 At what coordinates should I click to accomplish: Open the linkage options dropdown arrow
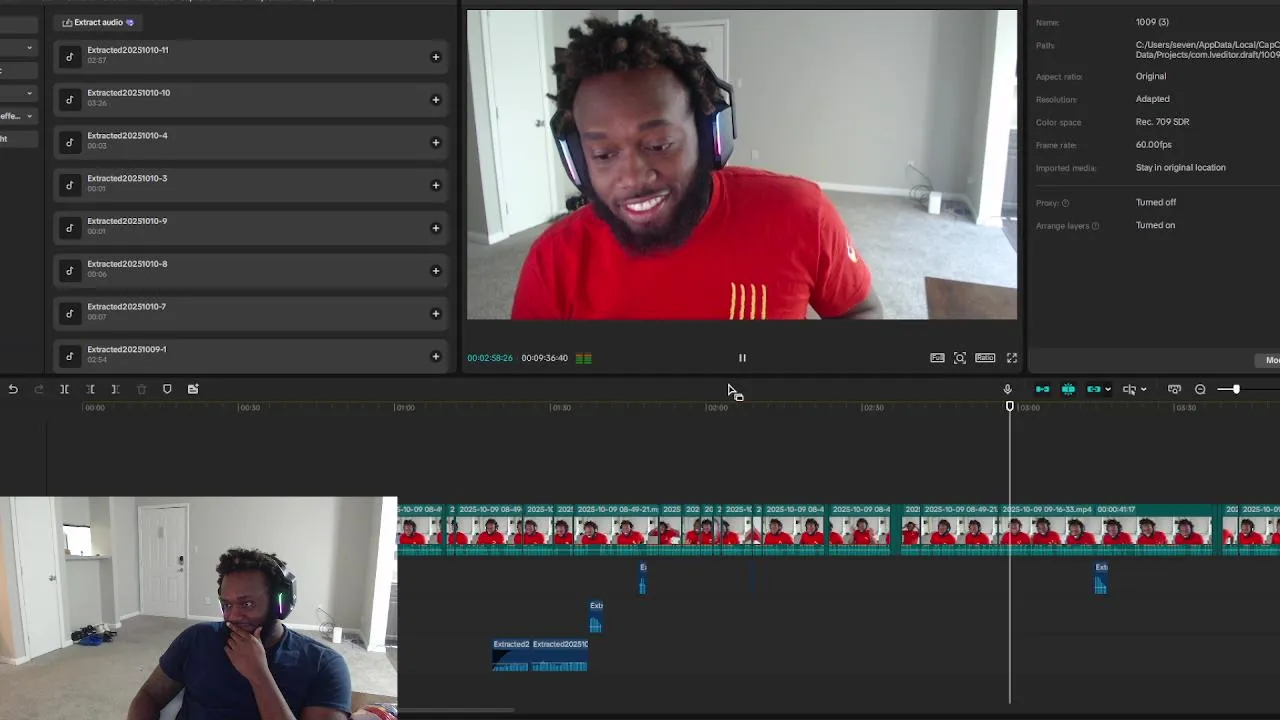click(x=1107, y=390)
